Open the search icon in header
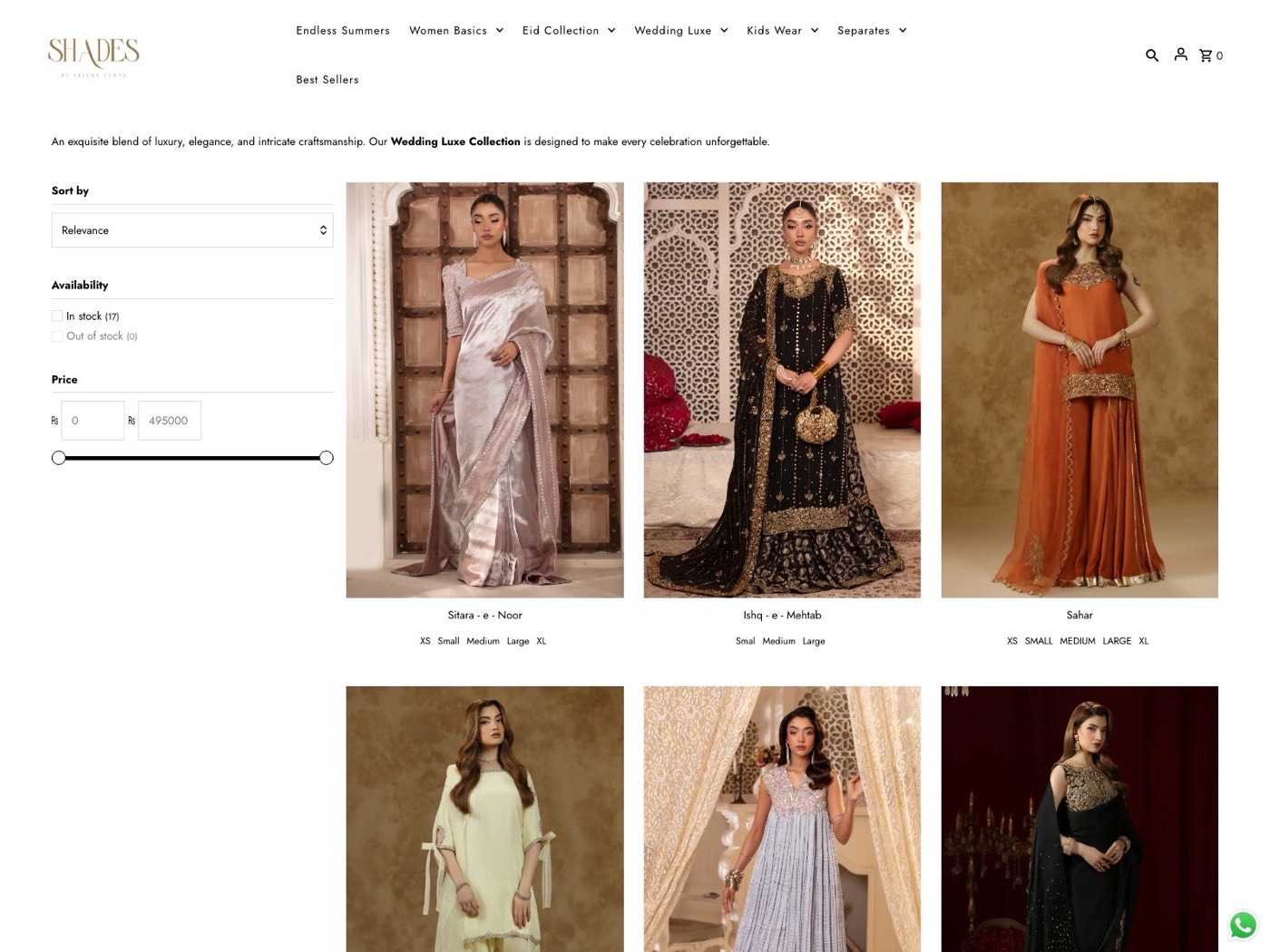 pos(1151,55)
